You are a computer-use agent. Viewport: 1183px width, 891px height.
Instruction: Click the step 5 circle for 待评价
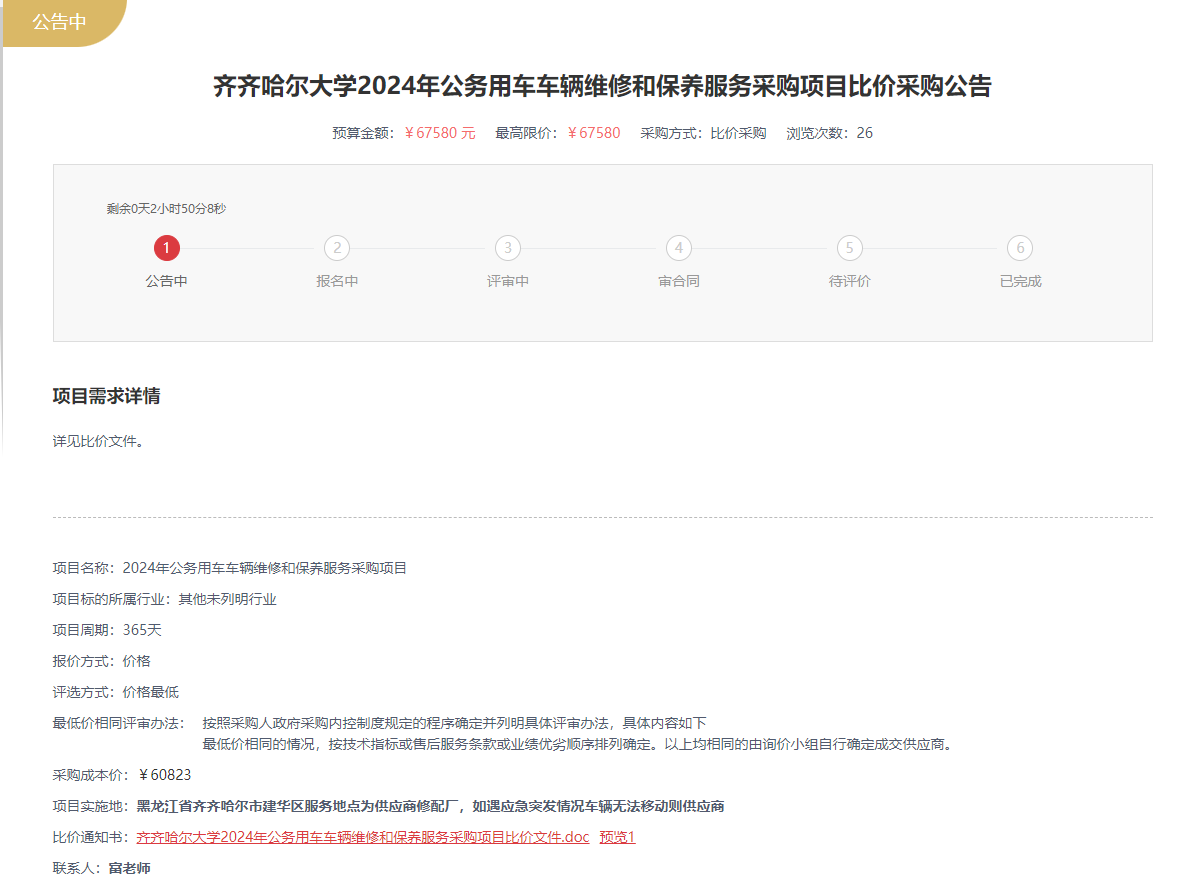click(849, 248)
